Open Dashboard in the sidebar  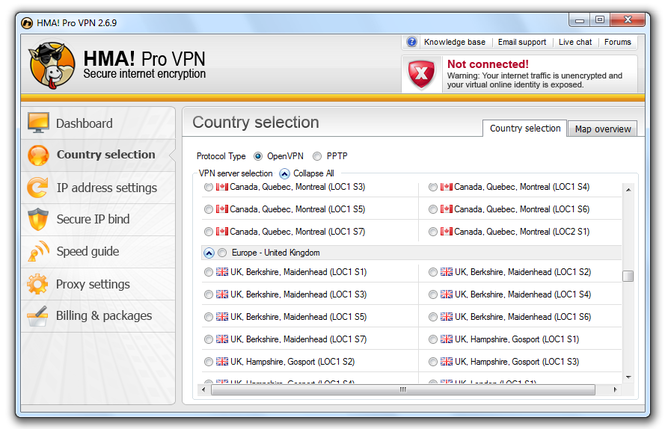(x=98, y=123)
